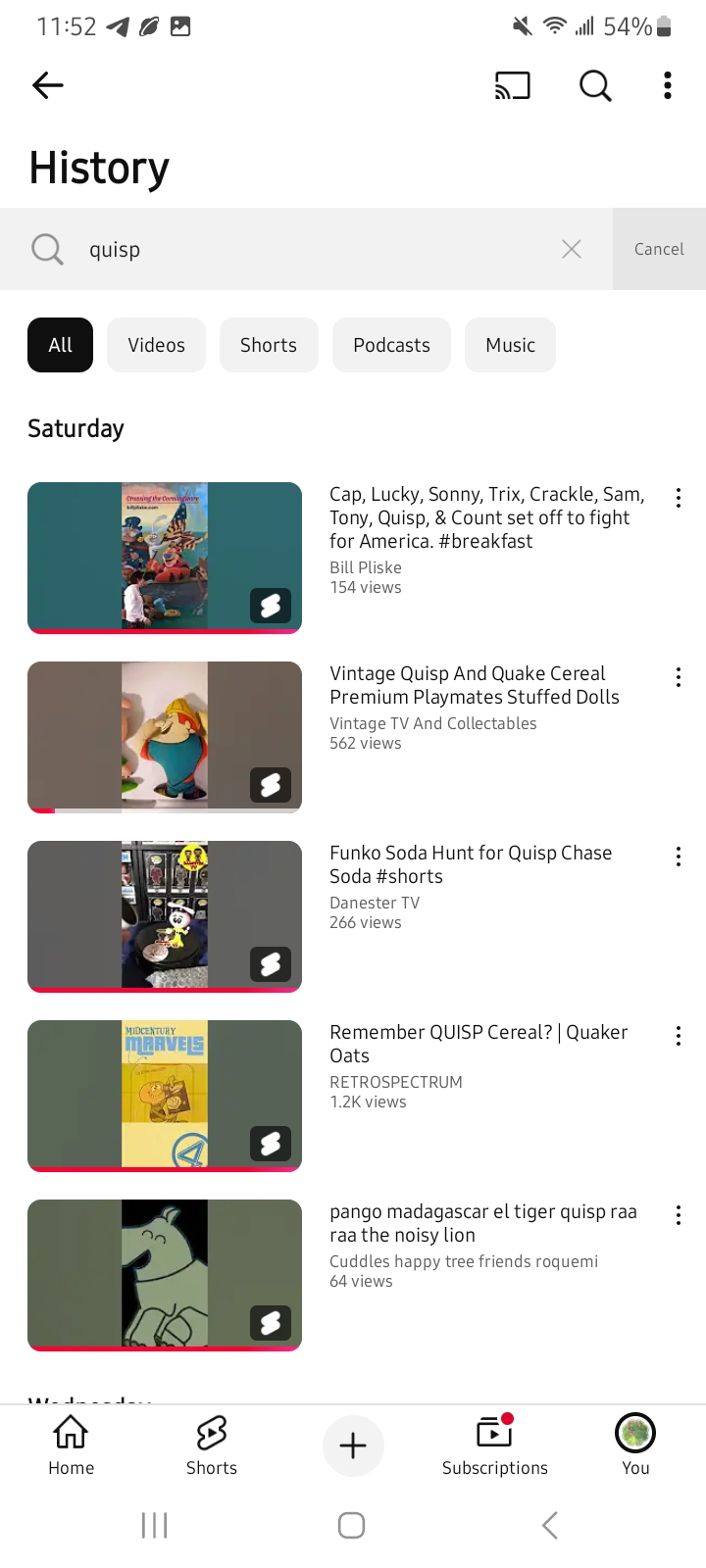Filter history by Music
This screenshot has width=706, height=1568.
pos(510,345)
